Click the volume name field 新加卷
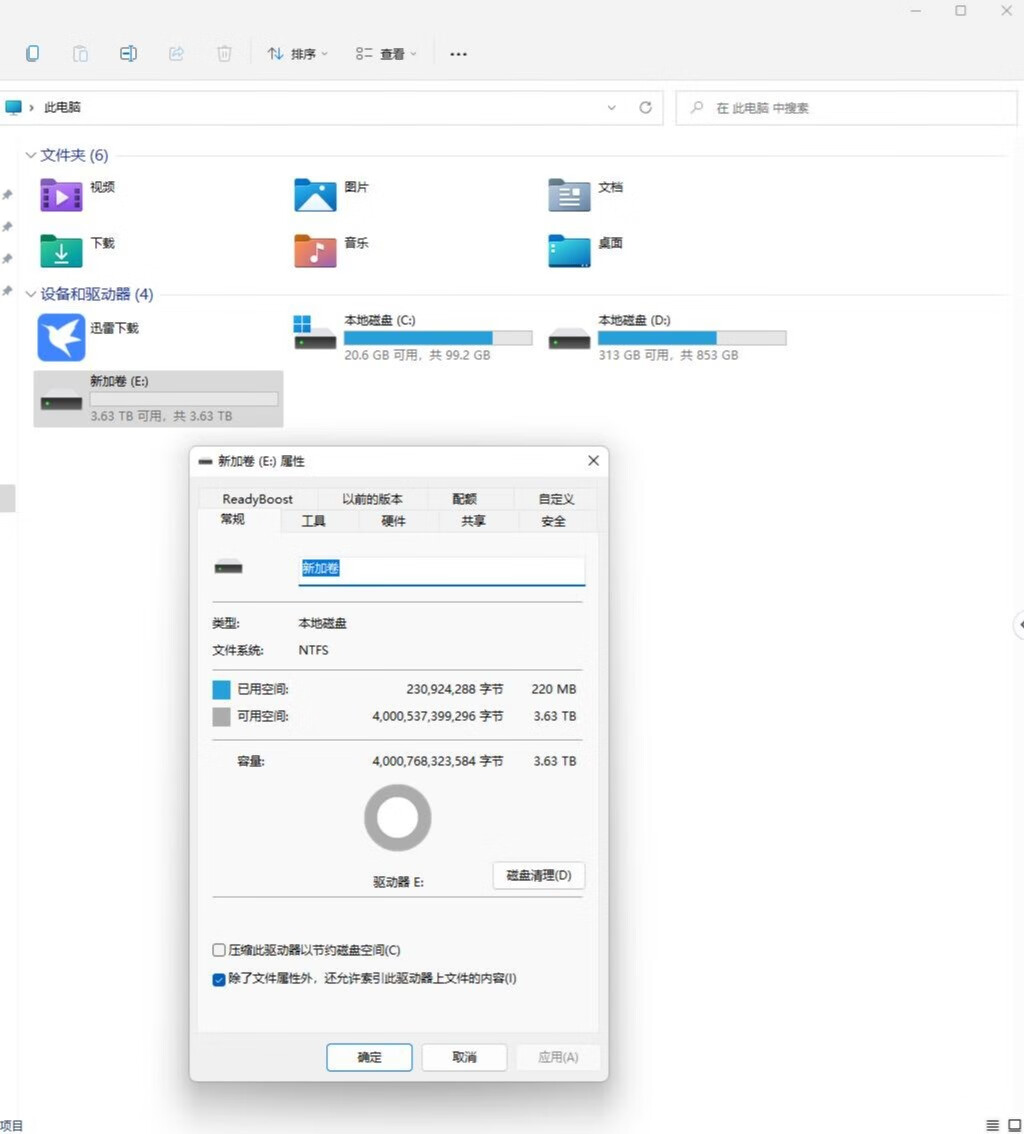1024x1134 pixels. pos(441,570)
